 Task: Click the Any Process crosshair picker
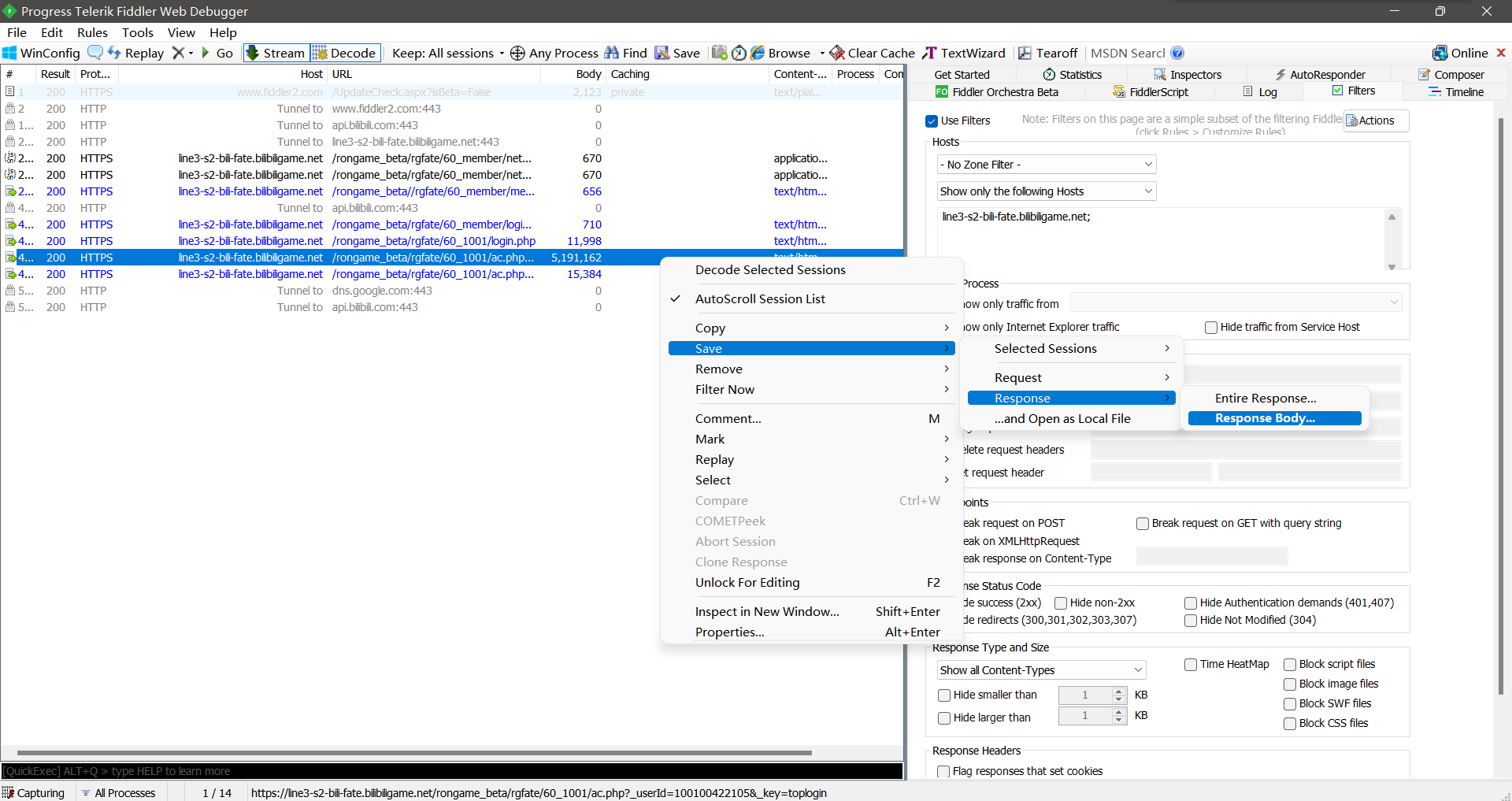click(554, 53)
